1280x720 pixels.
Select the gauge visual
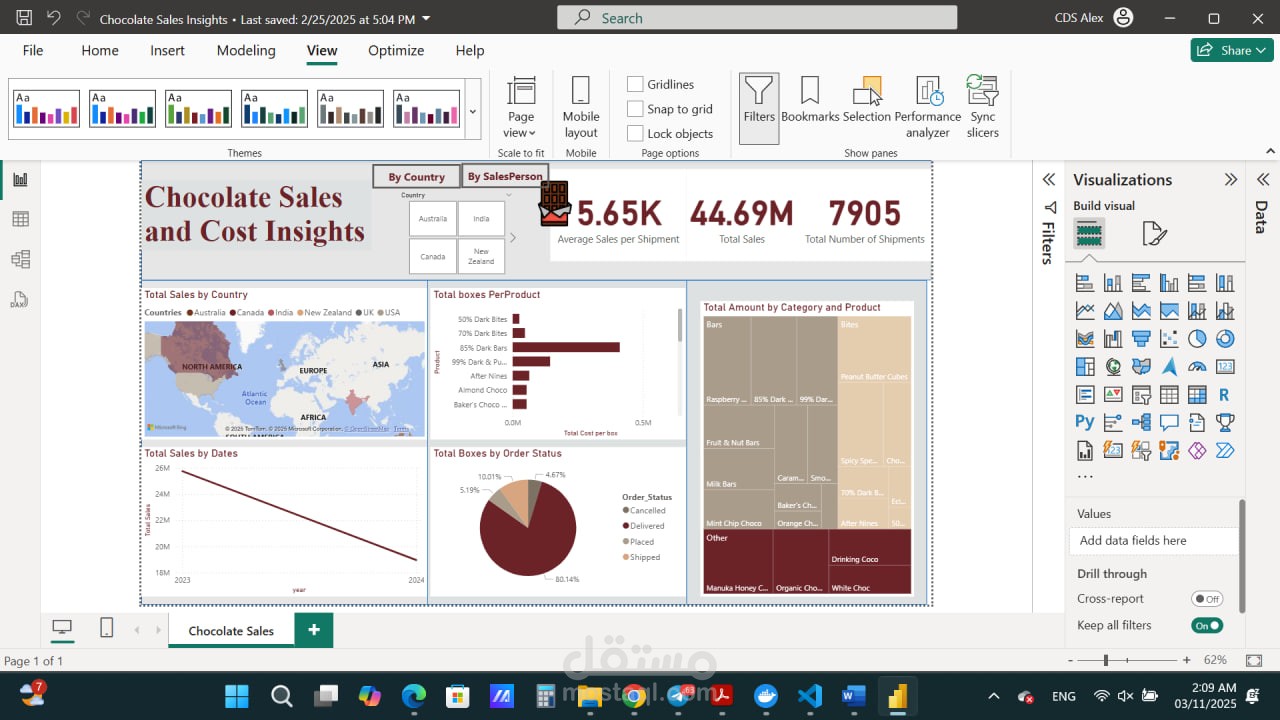click(1197, 367)
